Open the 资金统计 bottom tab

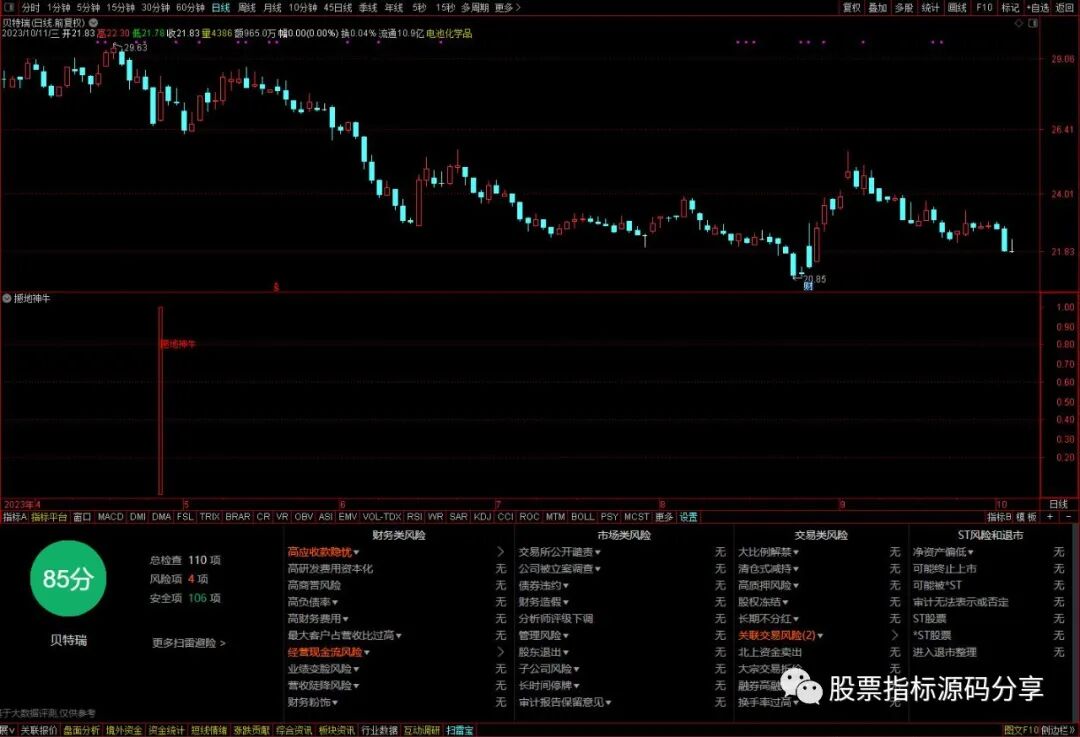click(167, 730)
